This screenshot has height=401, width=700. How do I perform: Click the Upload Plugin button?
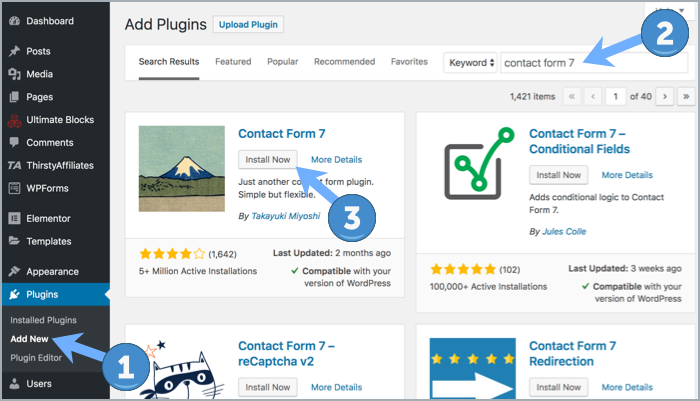tap(248, 25)
